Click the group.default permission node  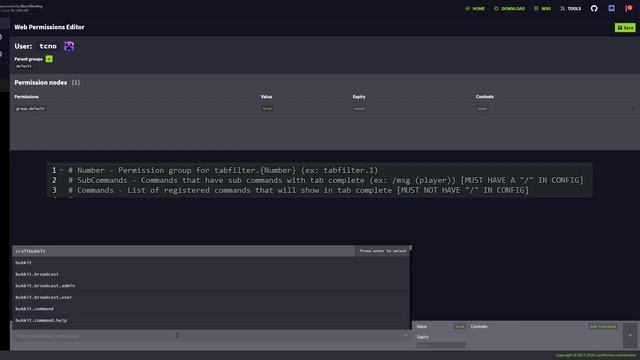click(30, 109)
